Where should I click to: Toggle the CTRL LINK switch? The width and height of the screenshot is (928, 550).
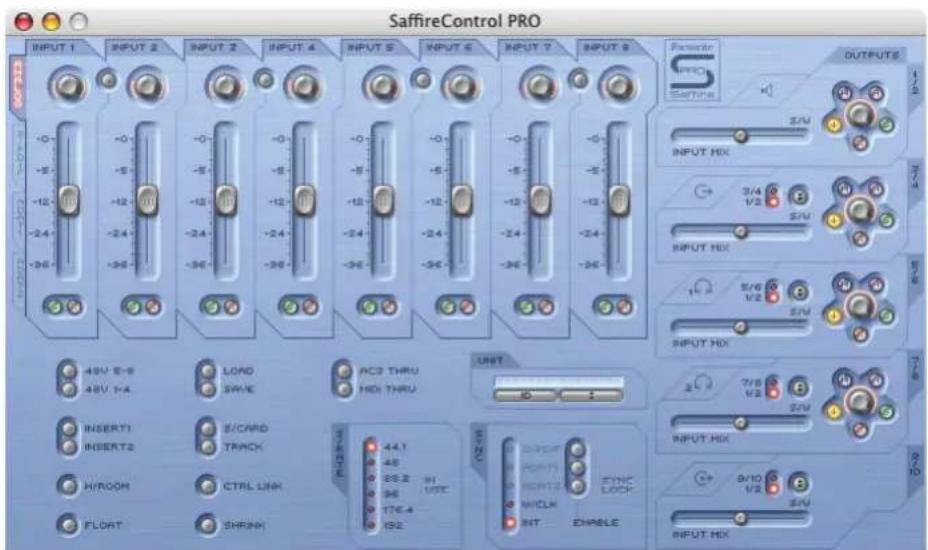[207, 485]
